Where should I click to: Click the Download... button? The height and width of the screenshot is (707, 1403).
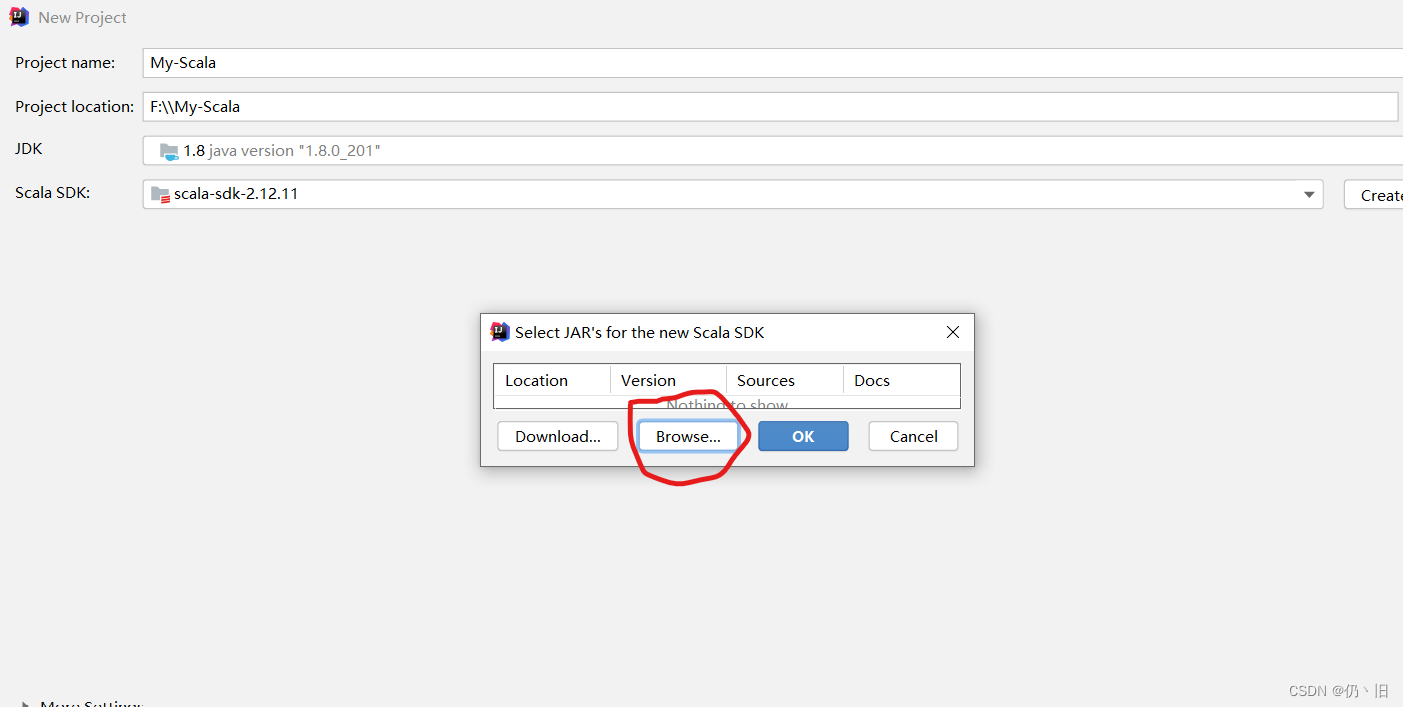tap(558, 436)
